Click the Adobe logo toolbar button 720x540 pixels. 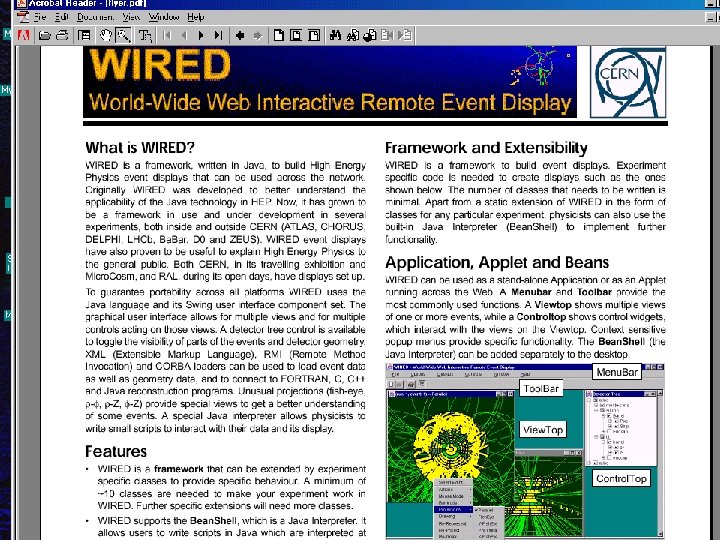[x=24, y=35]
